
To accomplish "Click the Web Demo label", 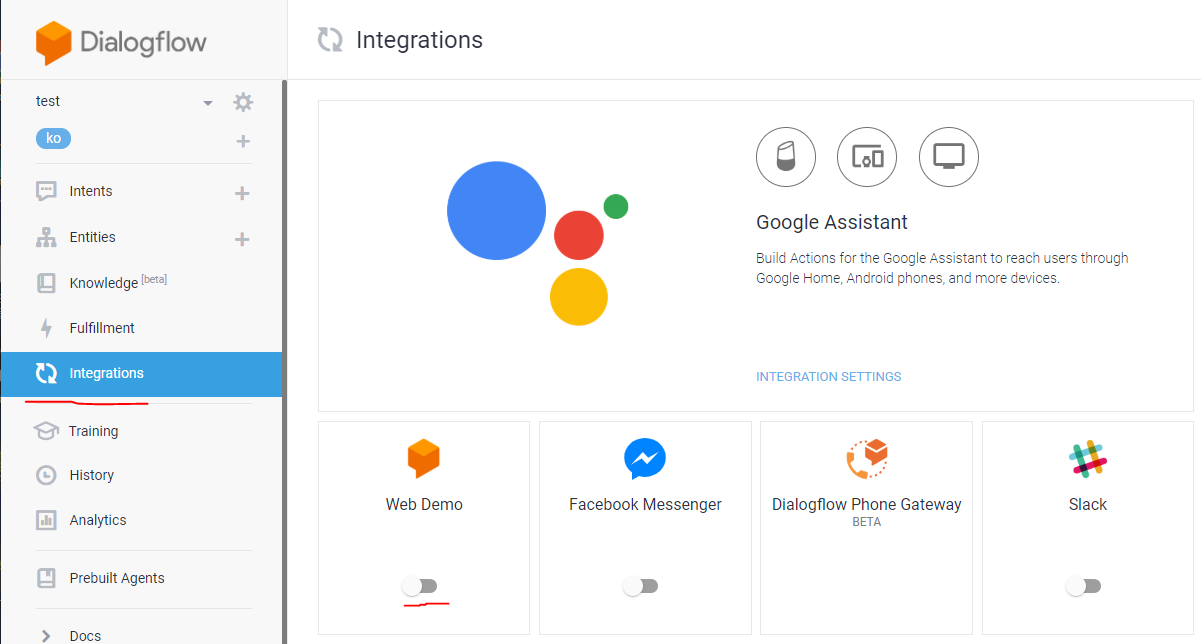I will 424,504.
